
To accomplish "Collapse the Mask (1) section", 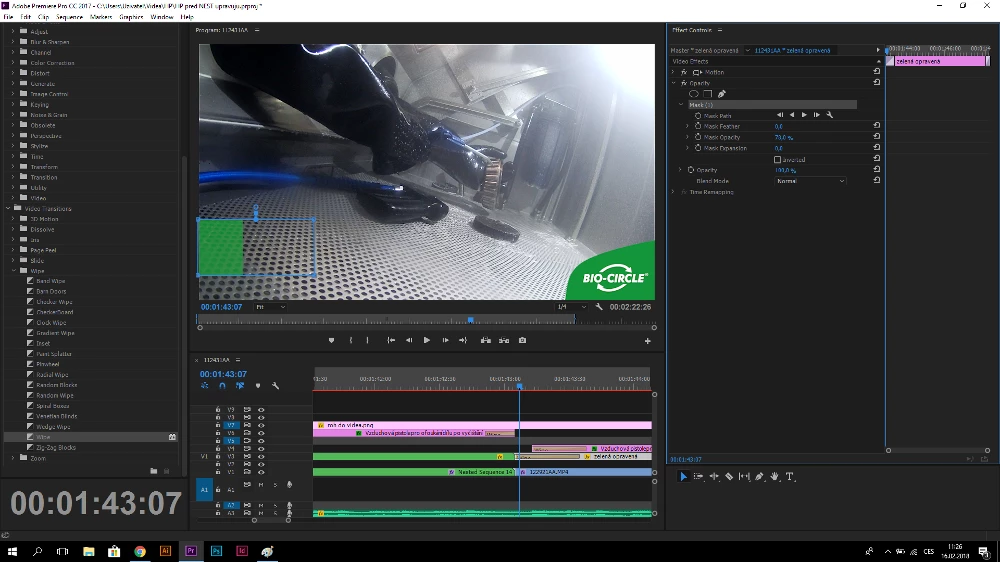I will click(680, 105).
